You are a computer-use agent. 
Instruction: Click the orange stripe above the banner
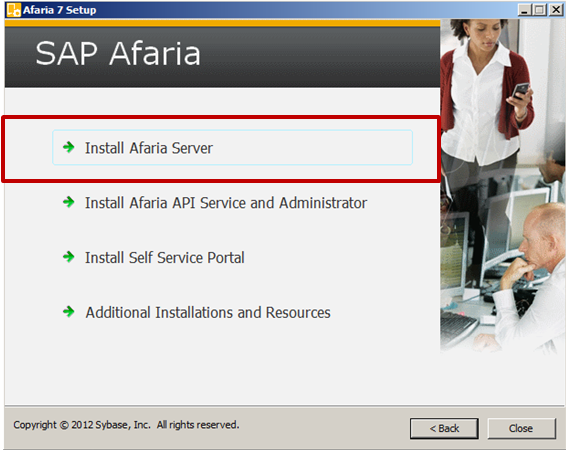(222, 23)
